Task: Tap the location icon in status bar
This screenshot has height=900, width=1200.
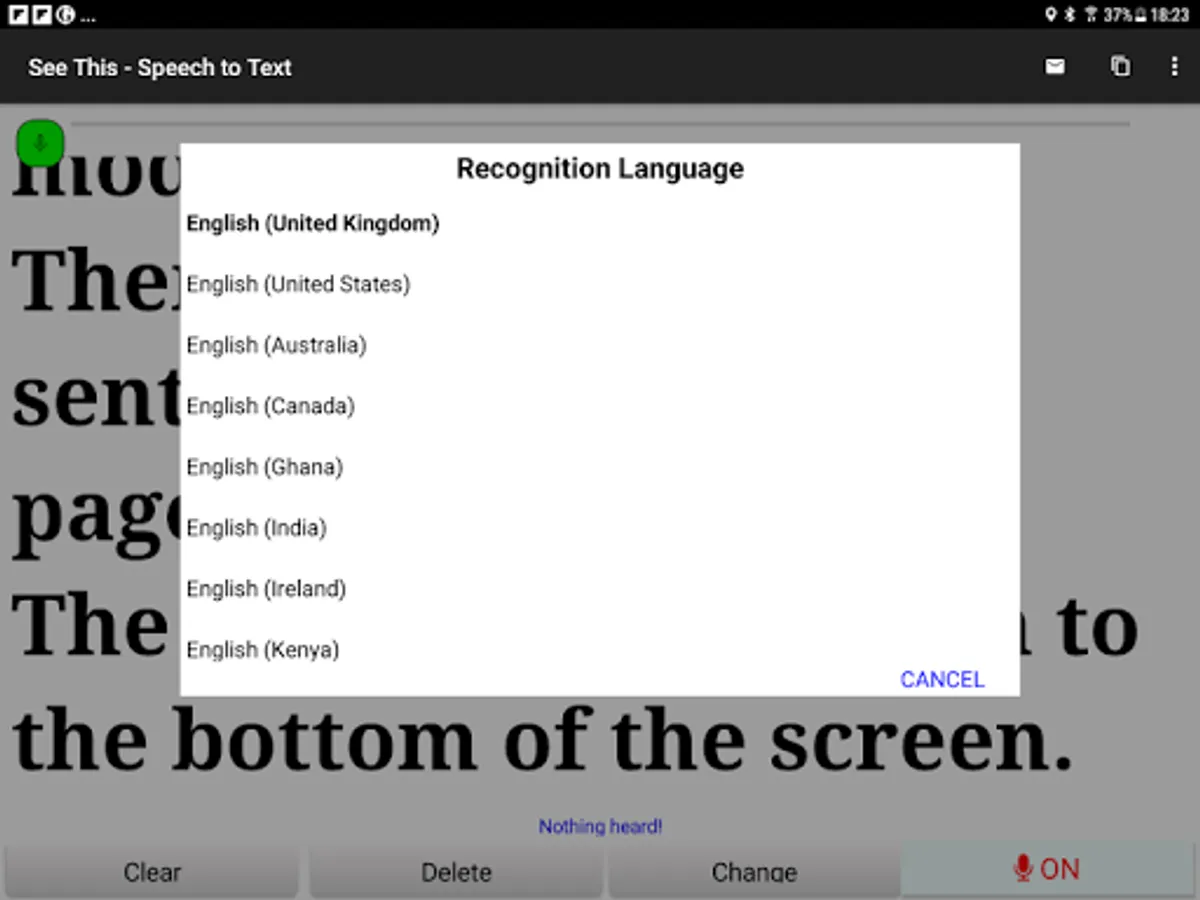Action: tap(1050, 15)
